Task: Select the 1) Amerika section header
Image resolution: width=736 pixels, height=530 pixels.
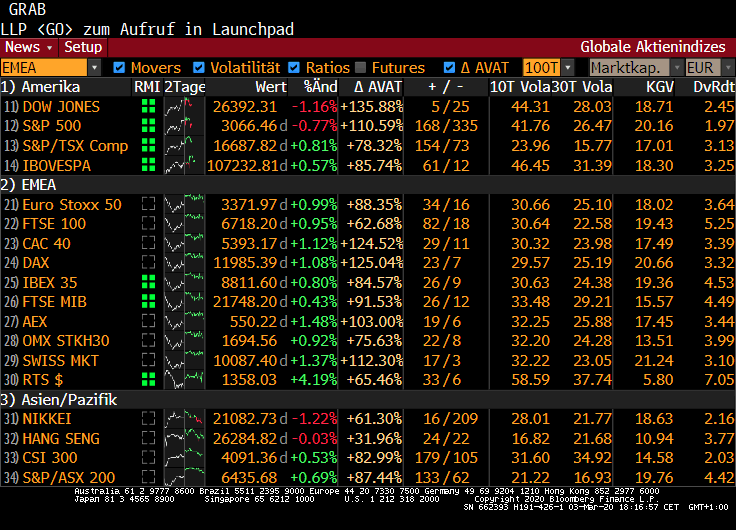Action: tap(40, 87)
